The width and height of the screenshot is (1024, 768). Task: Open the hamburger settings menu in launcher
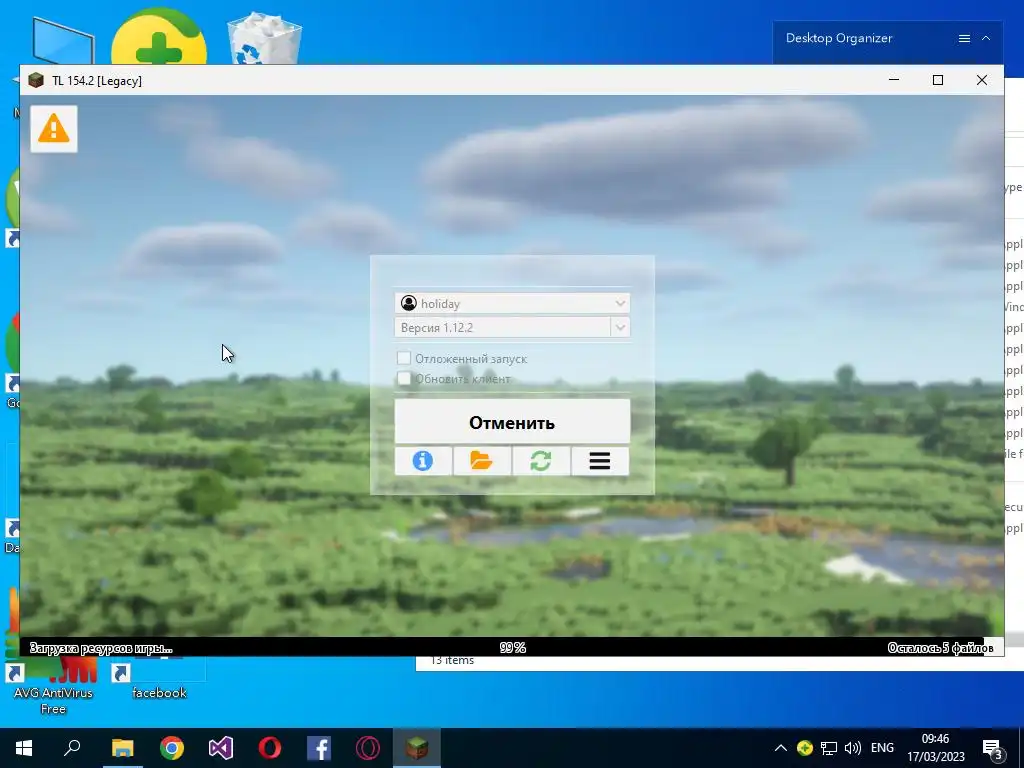(600, 461)
